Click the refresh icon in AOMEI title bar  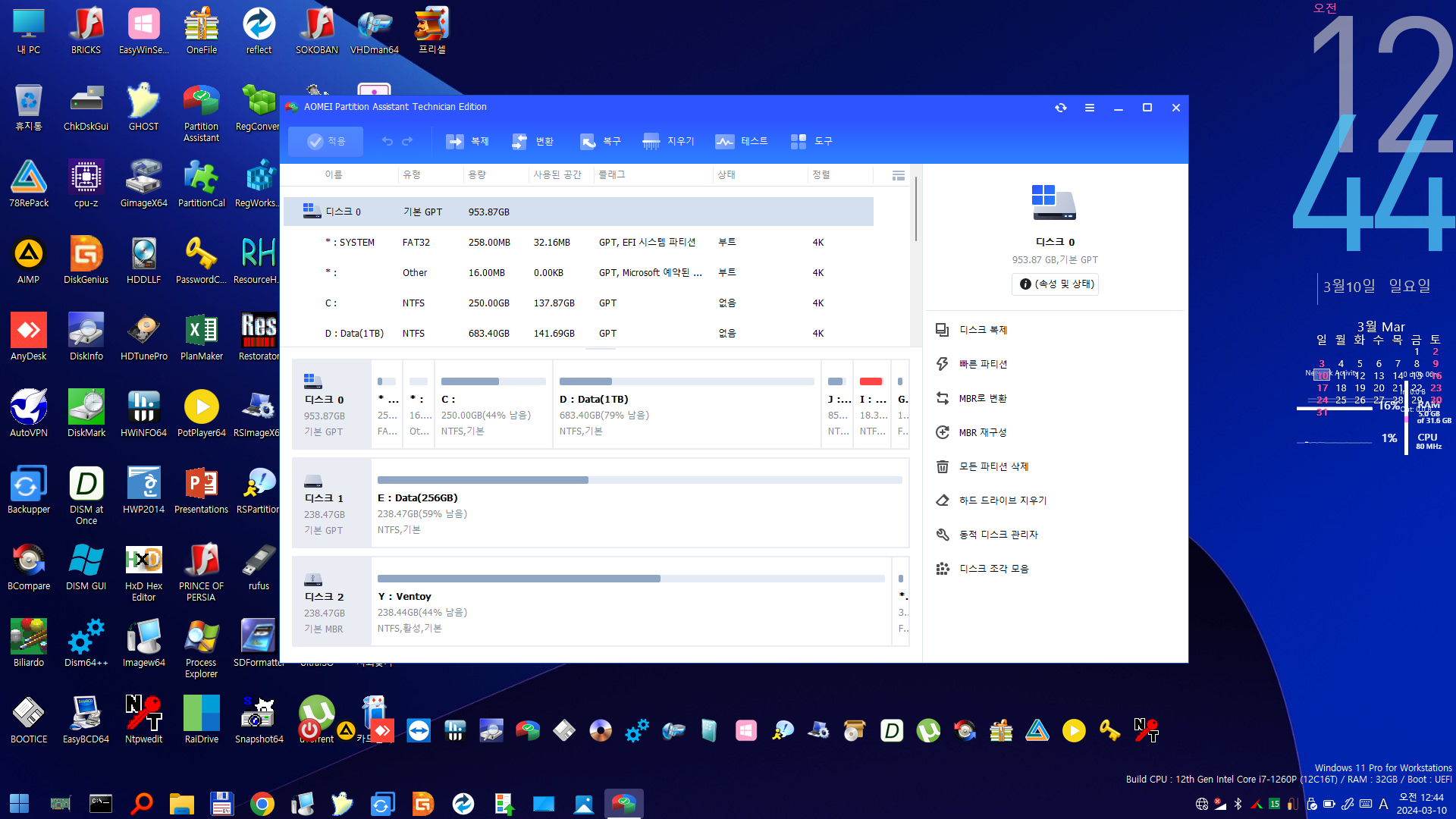[1061, 108]
